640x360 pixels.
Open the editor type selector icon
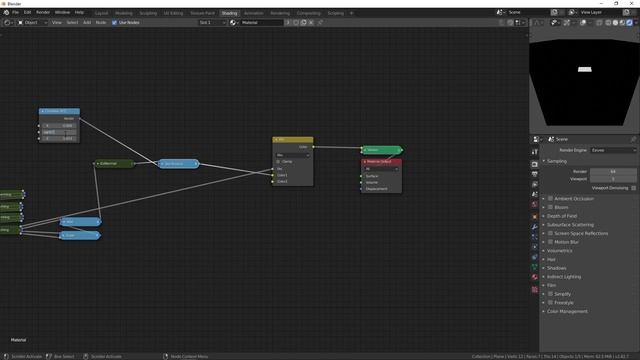8,22
